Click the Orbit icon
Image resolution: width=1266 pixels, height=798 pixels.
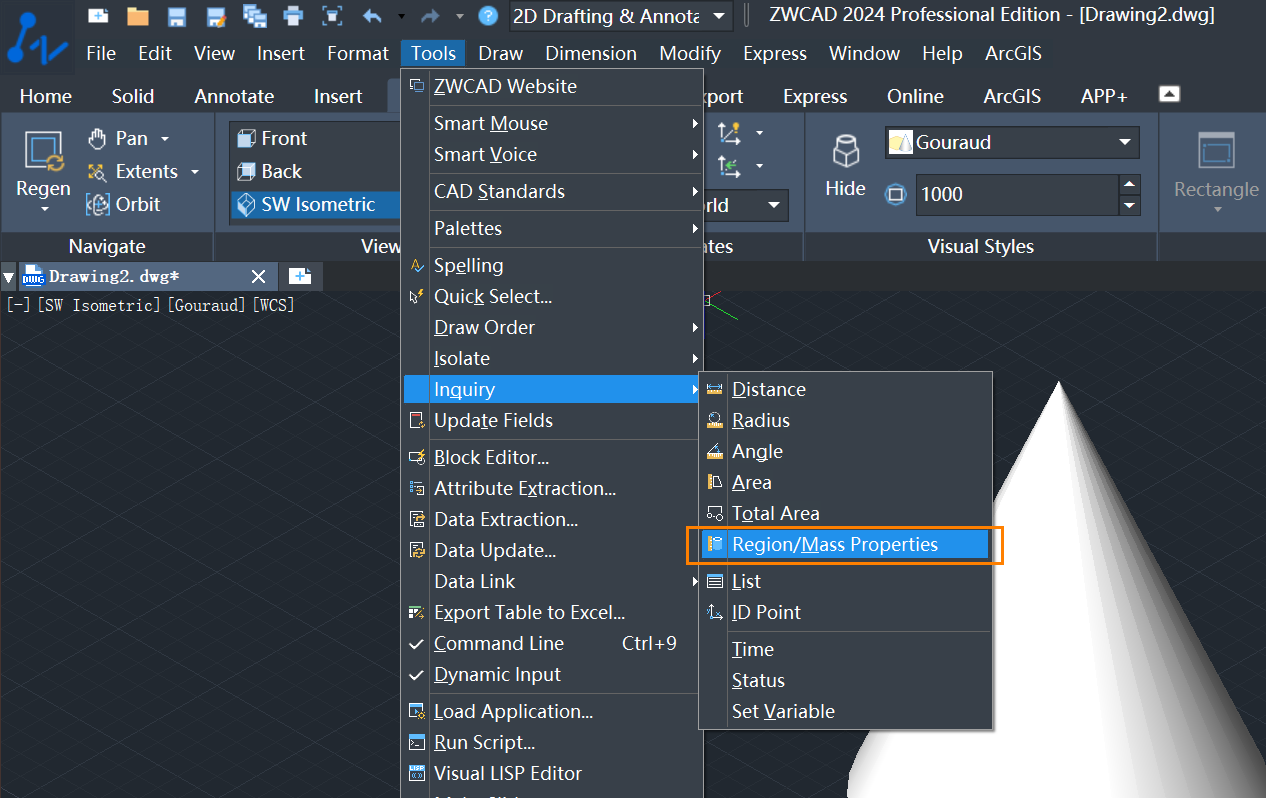97,204
